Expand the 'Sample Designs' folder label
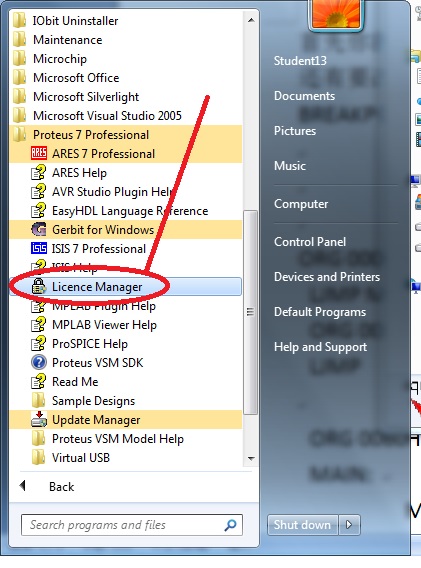 (93, 401)
